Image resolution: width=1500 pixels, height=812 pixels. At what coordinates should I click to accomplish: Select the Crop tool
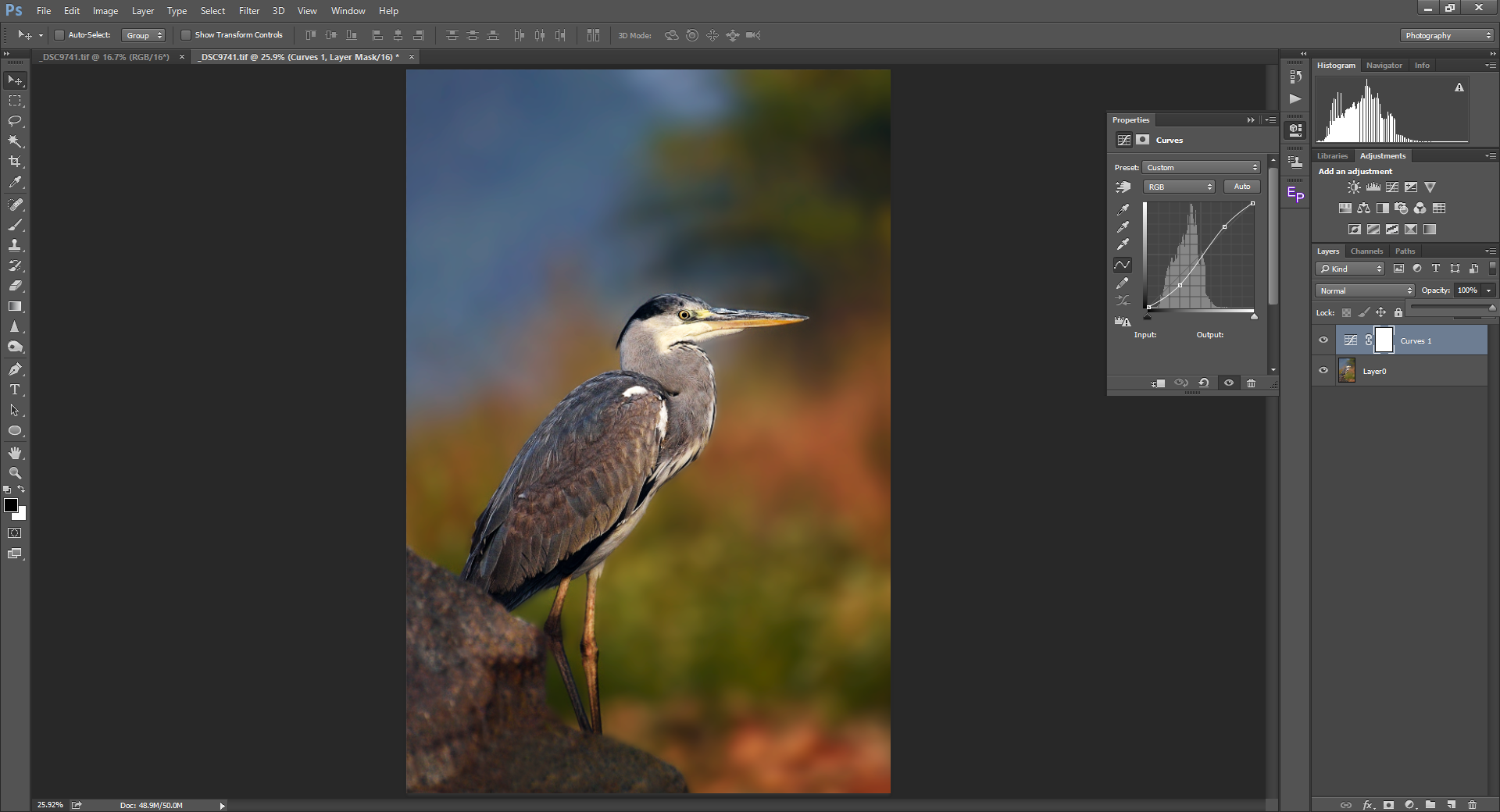(x=15, y=162)
